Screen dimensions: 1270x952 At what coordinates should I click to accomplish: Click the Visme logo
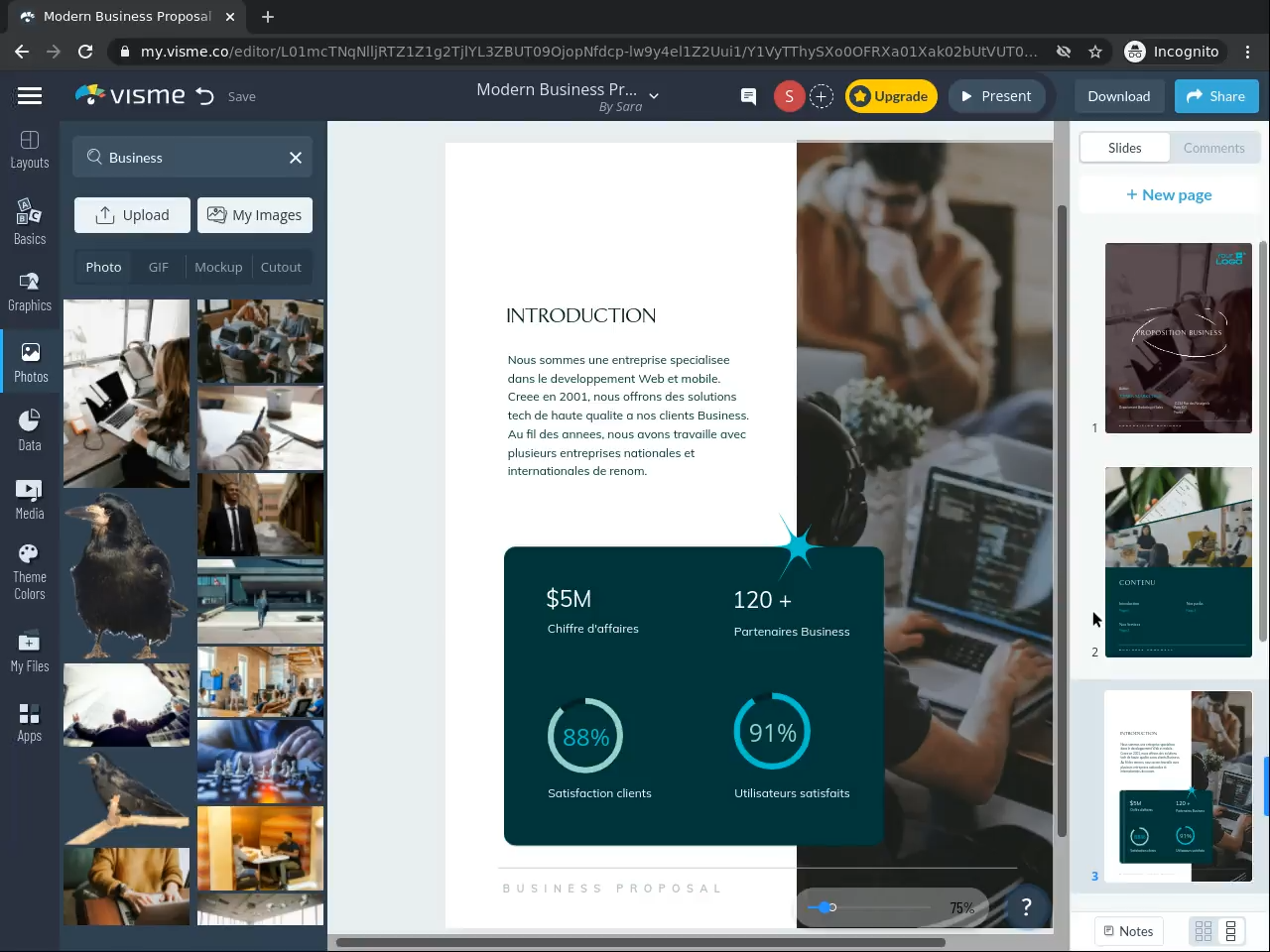coord(130,95)
